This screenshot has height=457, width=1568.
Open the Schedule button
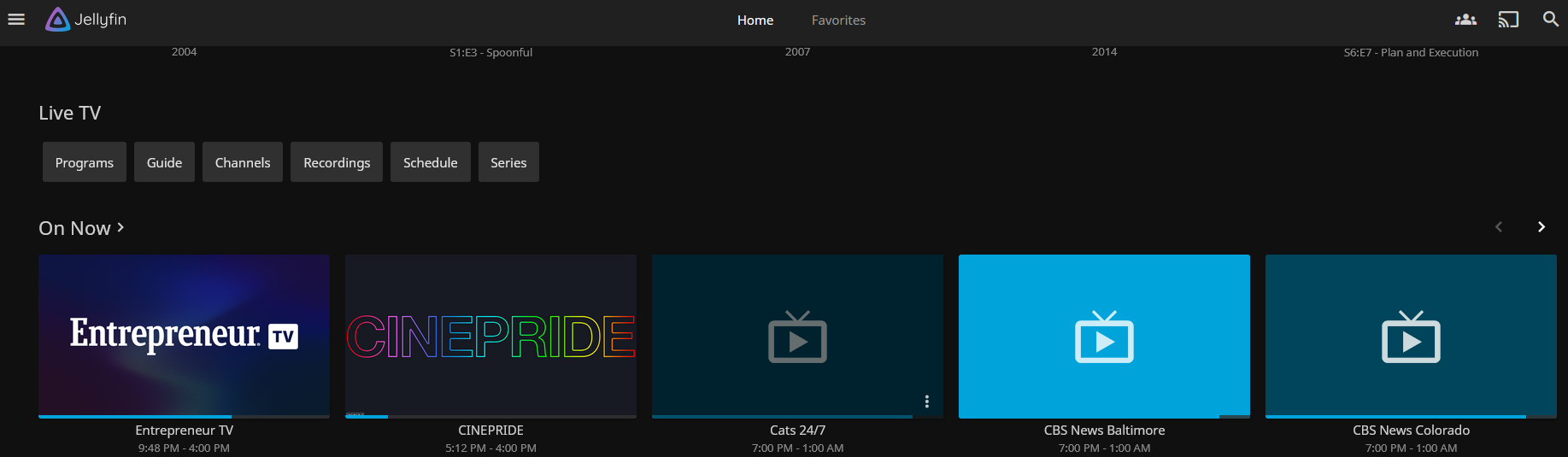pos(431,162)
